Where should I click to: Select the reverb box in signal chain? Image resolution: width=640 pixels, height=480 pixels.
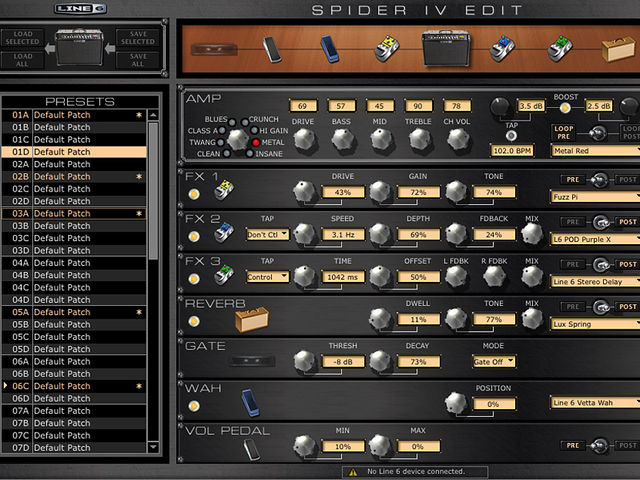(x=618, y=49)
